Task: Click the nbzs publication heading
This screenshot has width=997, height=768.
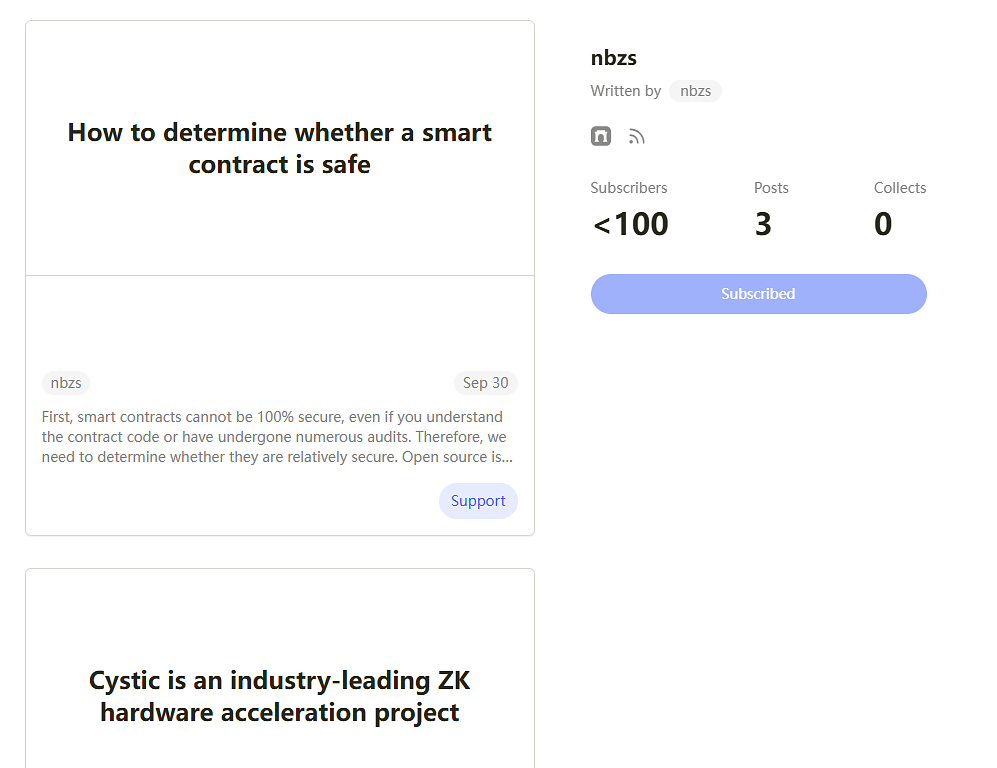Action: pyautogui.click(x=614, y=58)
